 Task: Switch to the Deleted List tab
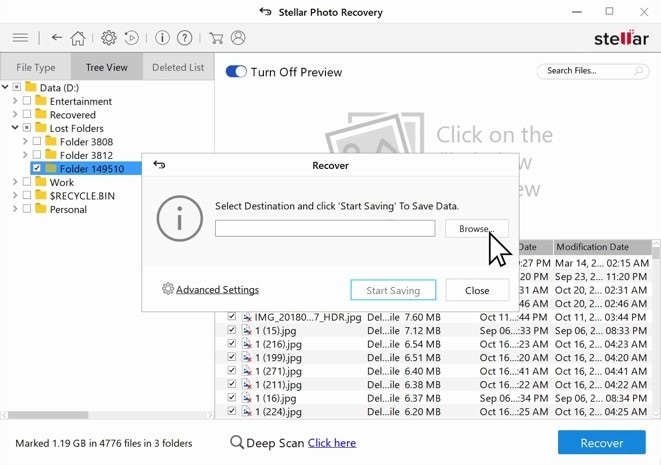pos(178,67)
